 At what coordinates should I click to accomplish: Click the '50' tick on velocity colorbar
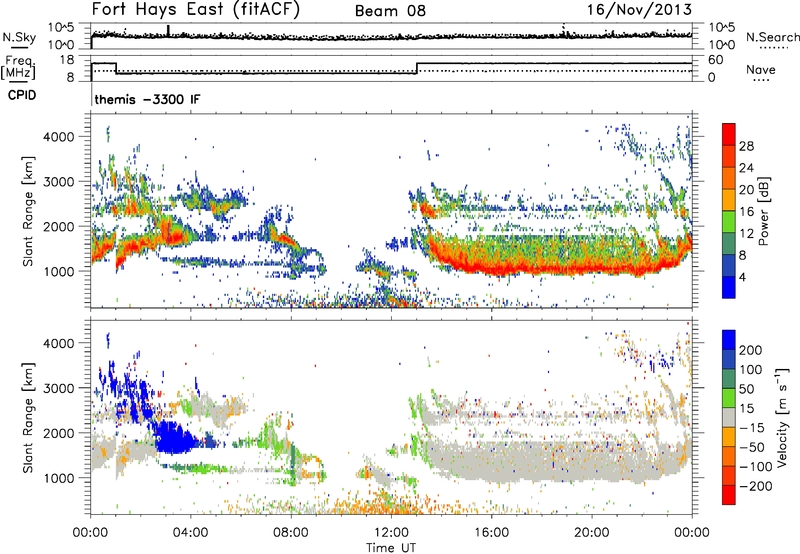click(746, 389)
